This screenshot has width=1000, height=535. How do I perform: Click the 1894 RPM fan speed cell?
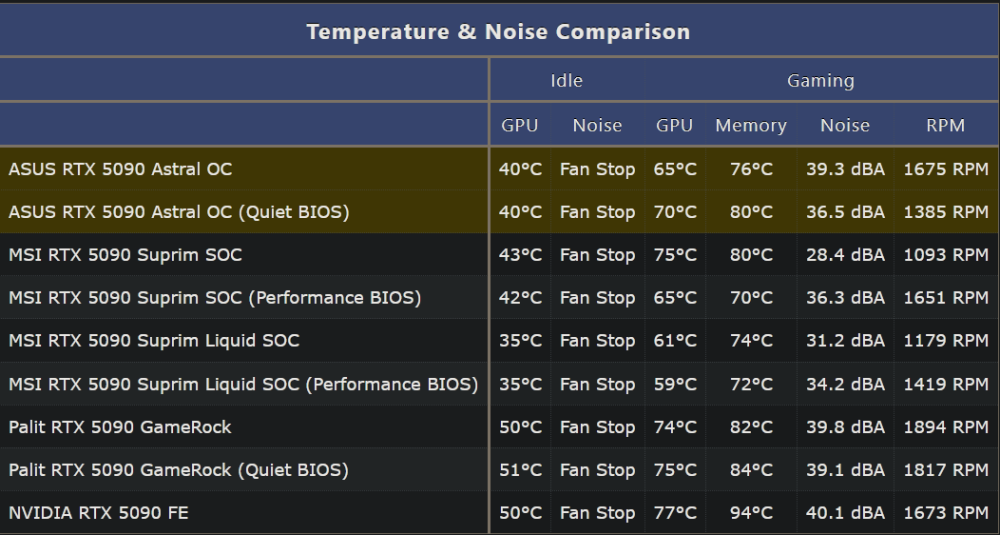point(946,427)
